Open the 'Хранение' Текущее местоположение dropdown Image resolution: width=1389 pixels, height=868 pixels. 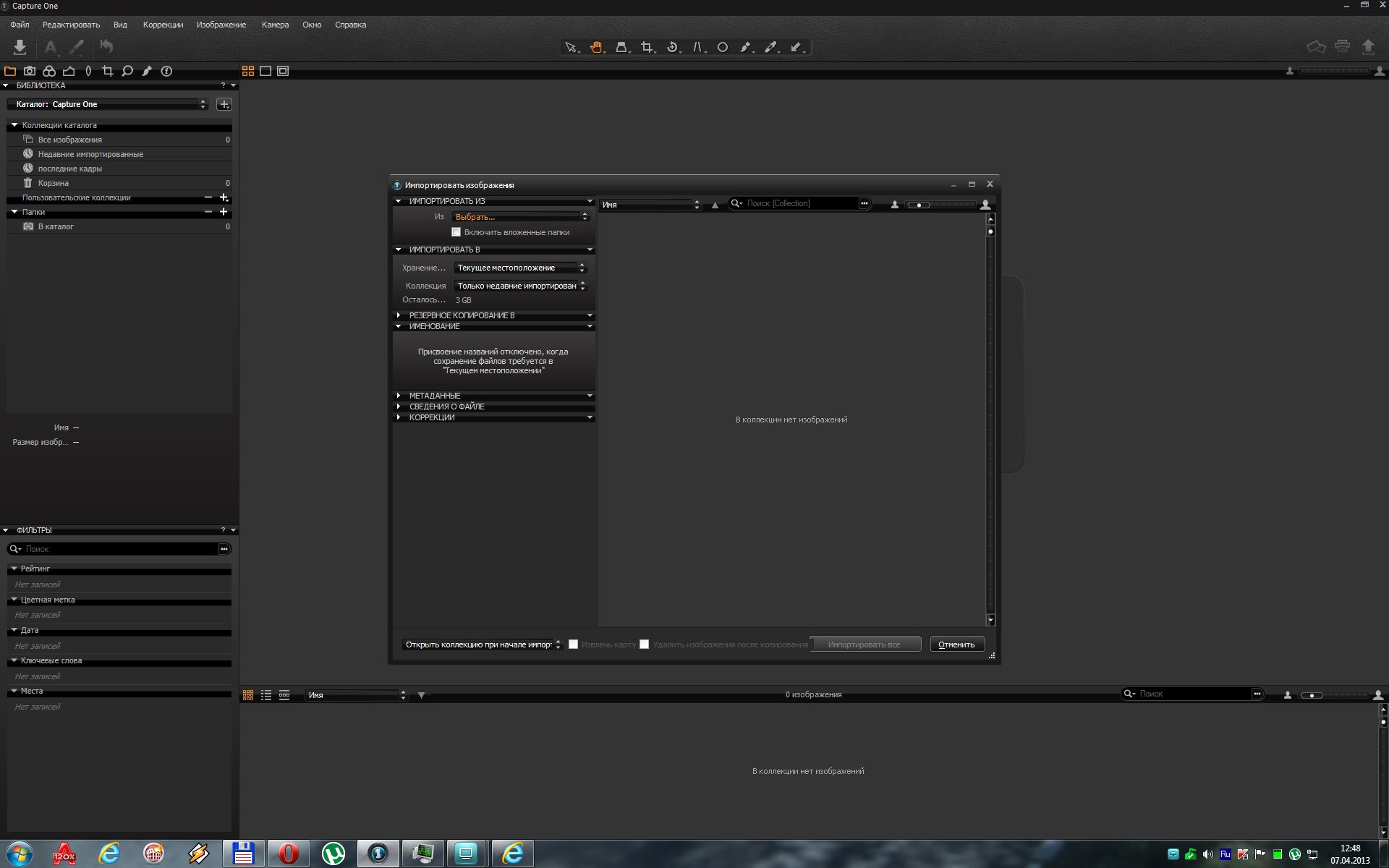(519, 268)
